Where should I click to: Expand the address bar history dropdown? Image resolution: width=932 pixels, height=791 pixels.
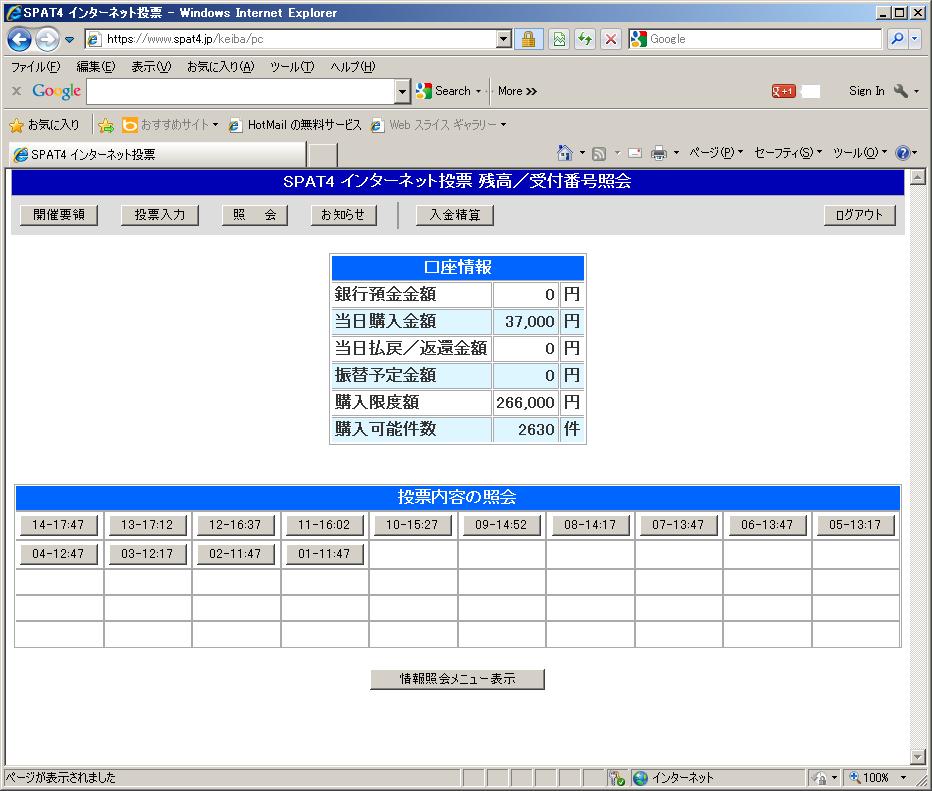click(504, 39)
